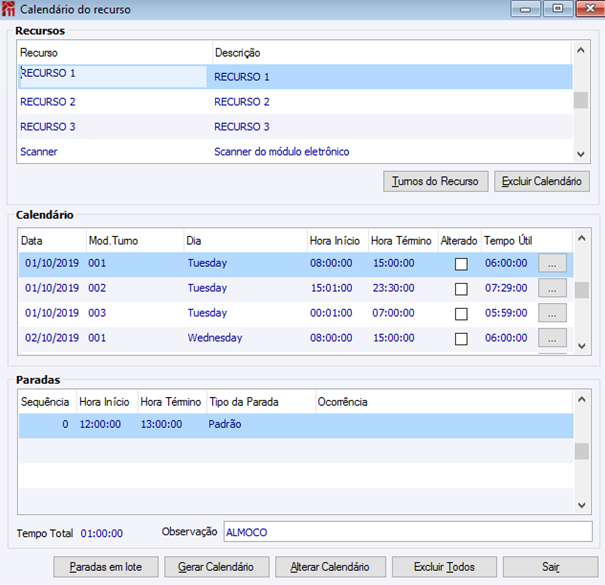Click the Calendário scrollbar thumb
The height and width of the screenshot is (585, 605).
(581, 290)
